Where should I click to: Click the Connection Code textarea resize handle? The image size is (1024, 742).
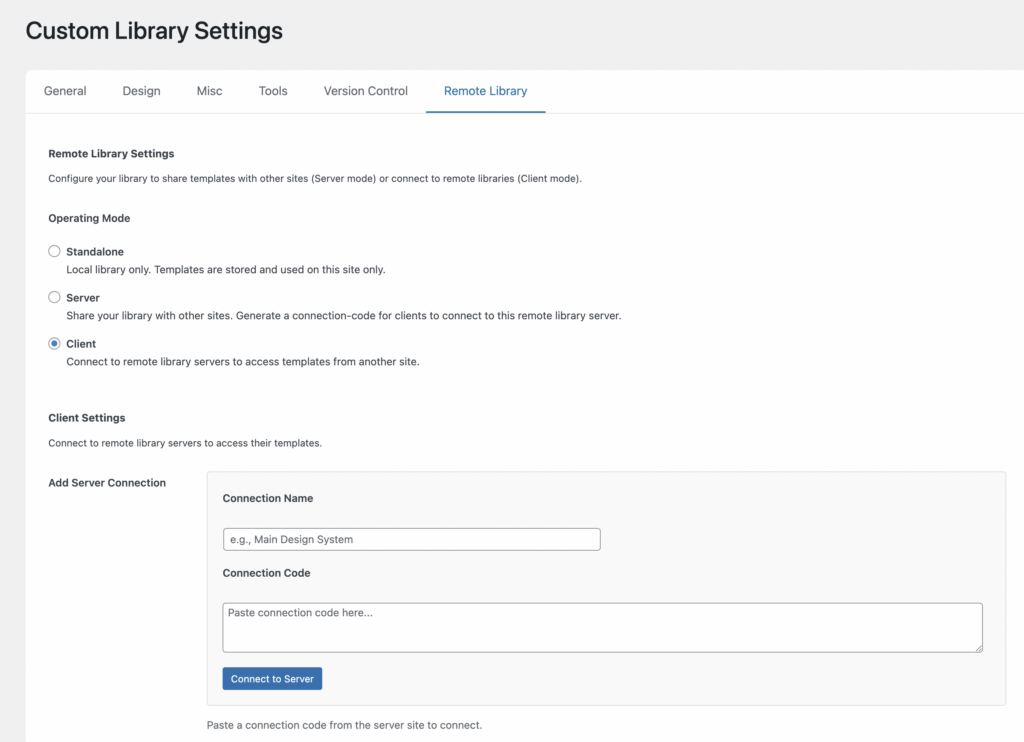tap(977, 647)
